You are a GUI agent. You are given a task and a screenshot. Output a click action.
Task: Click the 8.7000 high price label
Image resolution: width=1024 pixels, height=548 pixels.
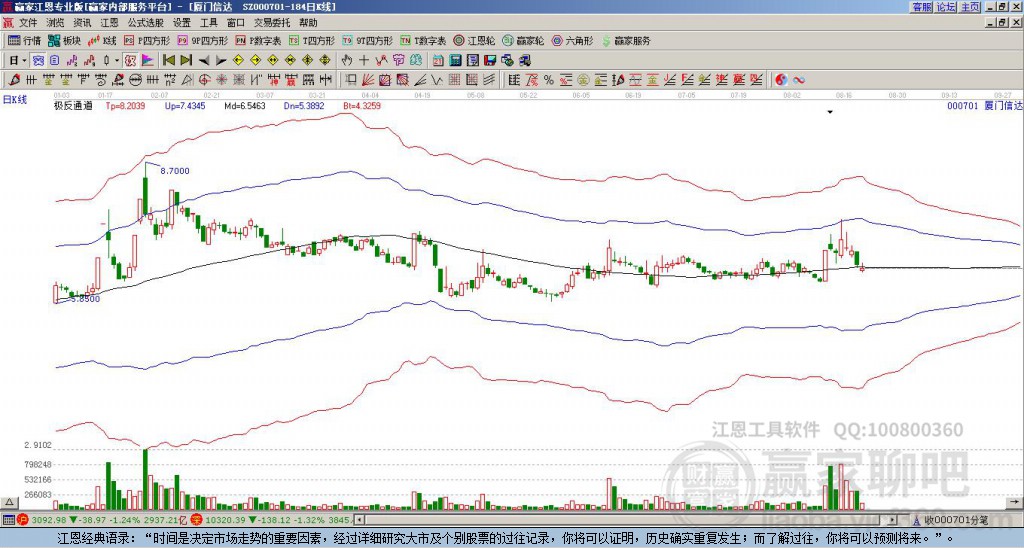pos(175,171)
